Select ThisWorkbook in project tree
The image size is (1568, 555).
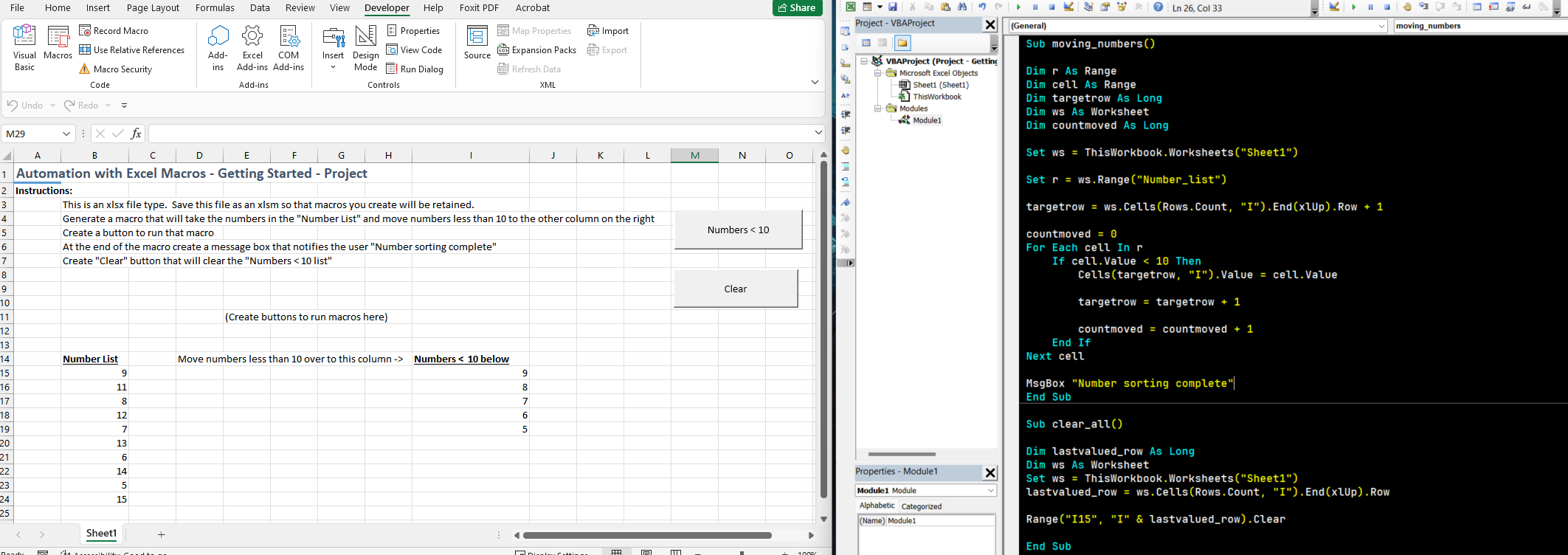(x=930, y=97)
